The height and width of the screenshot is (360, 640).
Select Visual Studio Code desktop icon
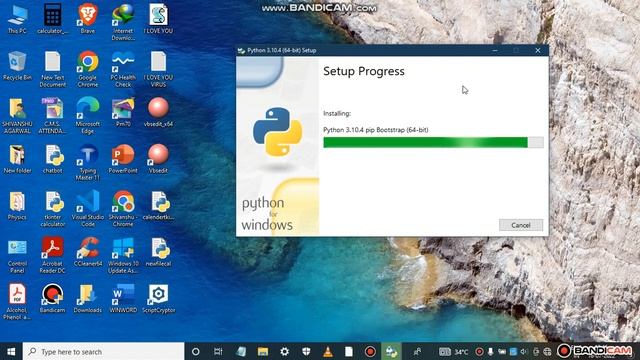(88, 209)
